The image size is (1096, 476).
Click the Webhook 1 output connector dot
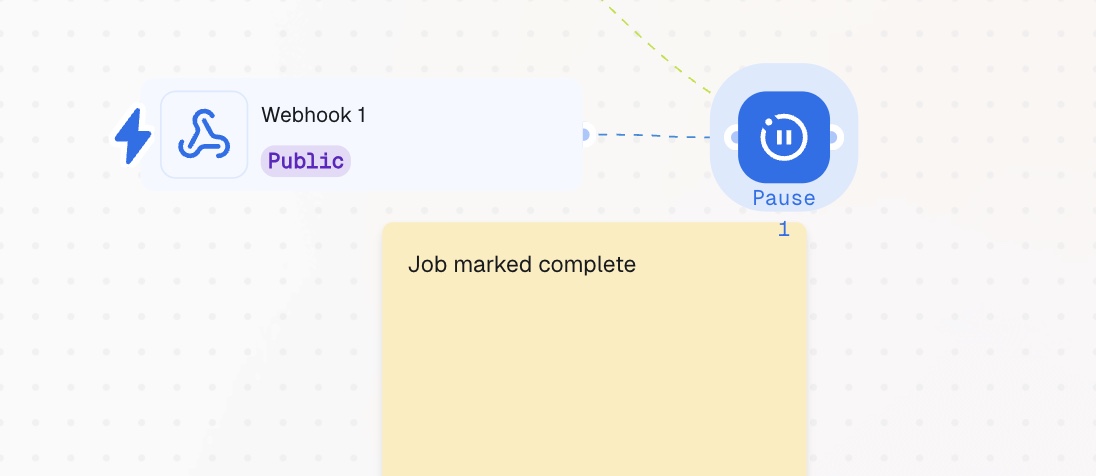[x=585, y=134]
